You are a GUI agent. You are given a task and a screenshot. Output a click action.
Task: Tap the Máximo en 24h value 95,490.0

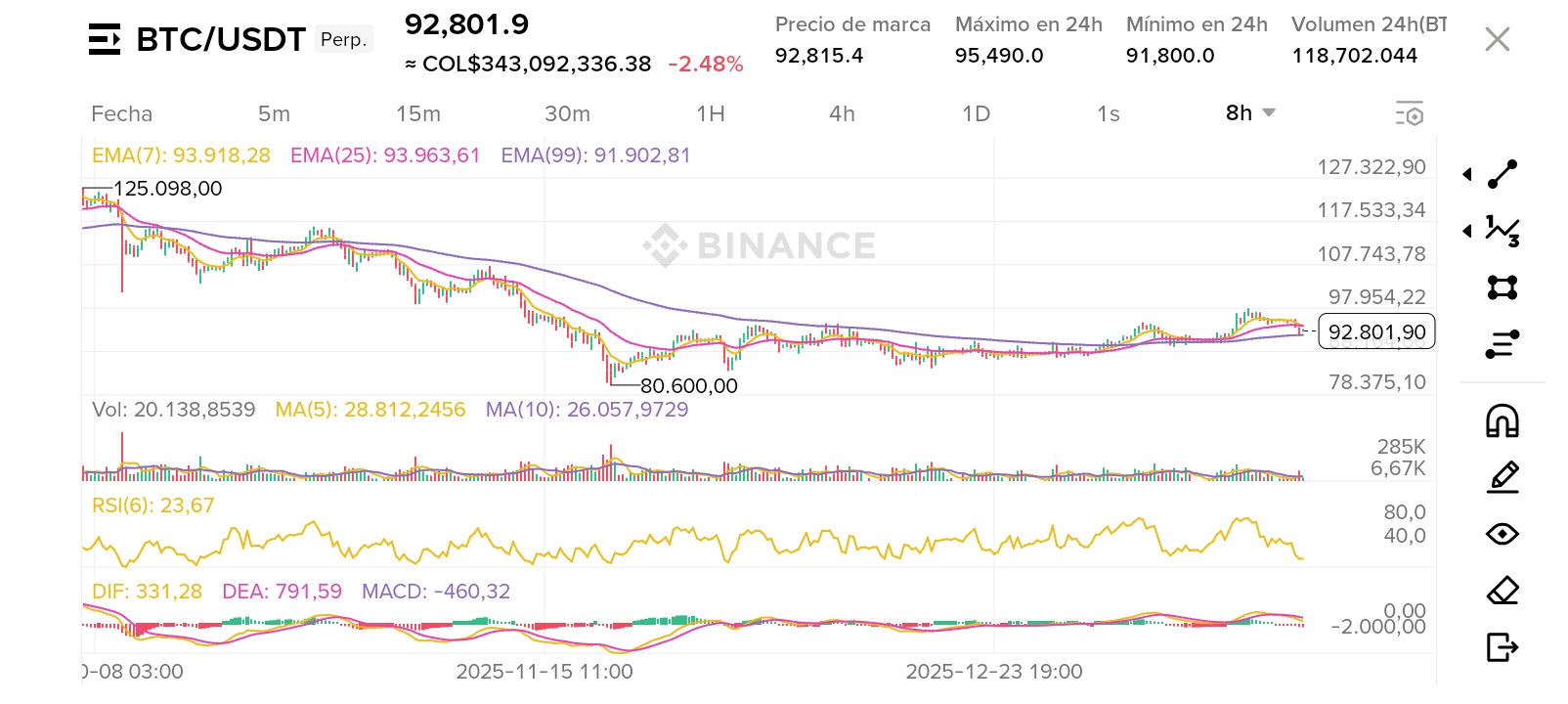(x=999, y=56)
